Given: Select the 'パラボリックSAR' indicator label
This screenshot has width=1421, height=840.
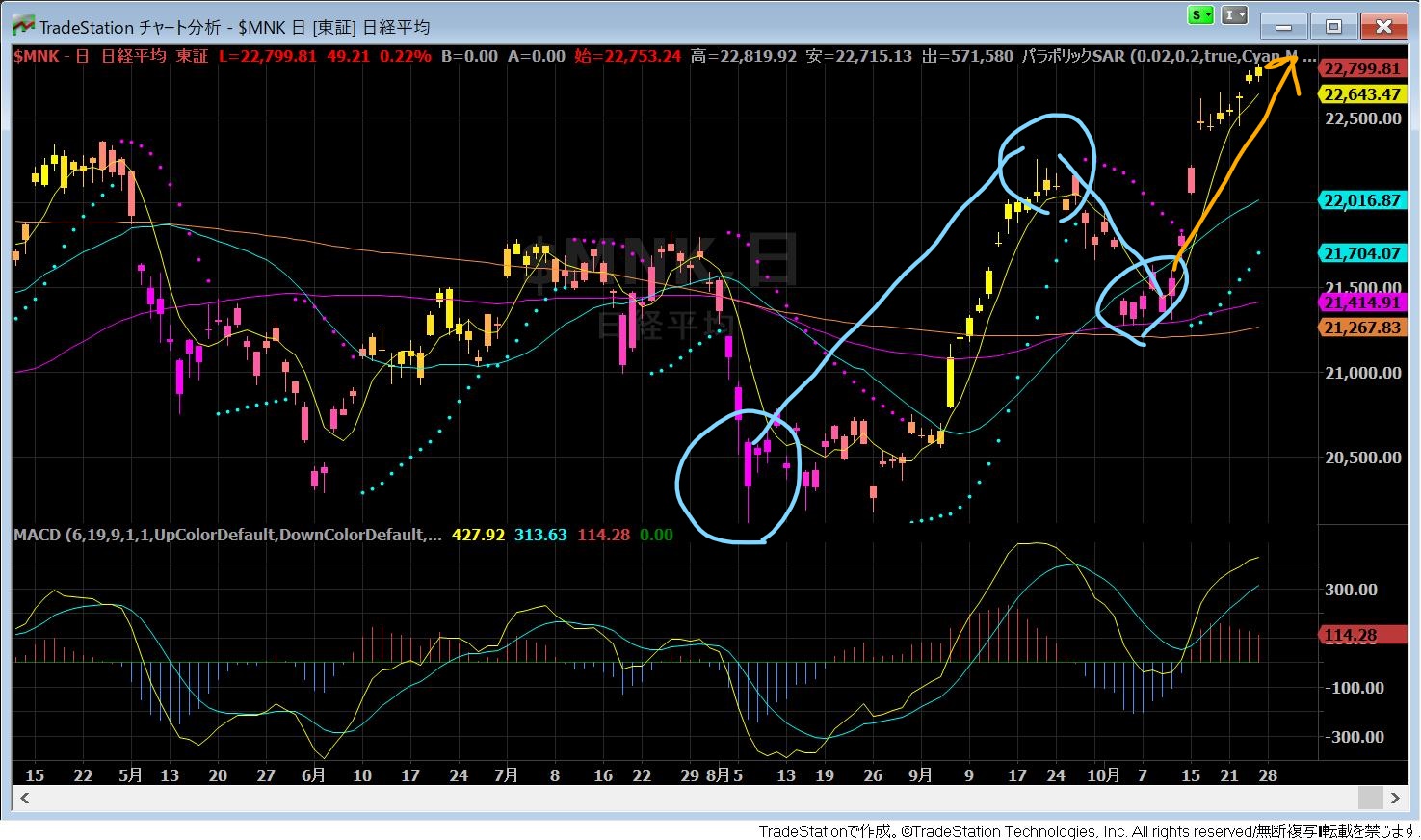Looking at the screenshot, I should 1074,56.
